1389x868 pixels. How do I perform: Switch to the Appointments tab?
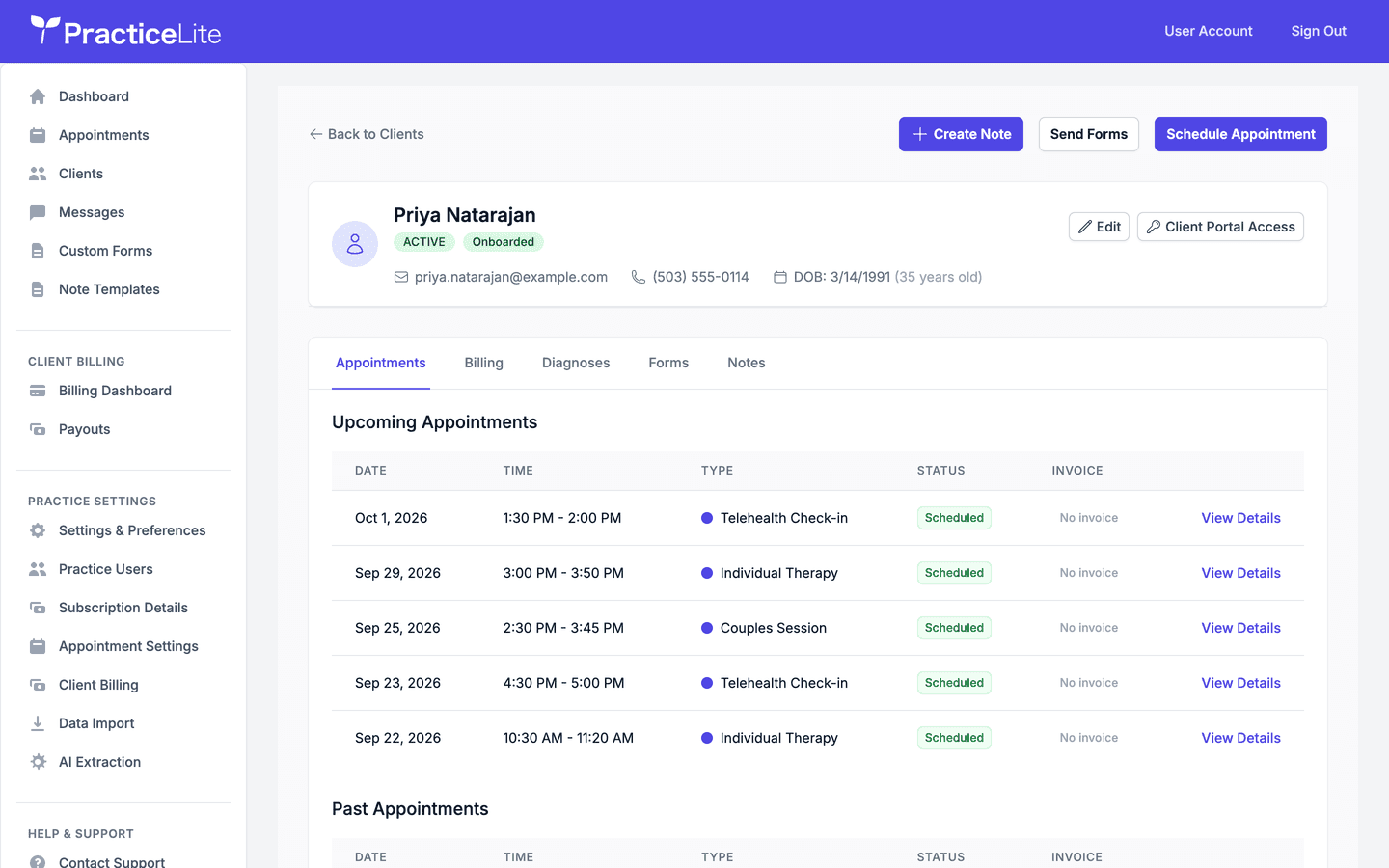[381, 363]
